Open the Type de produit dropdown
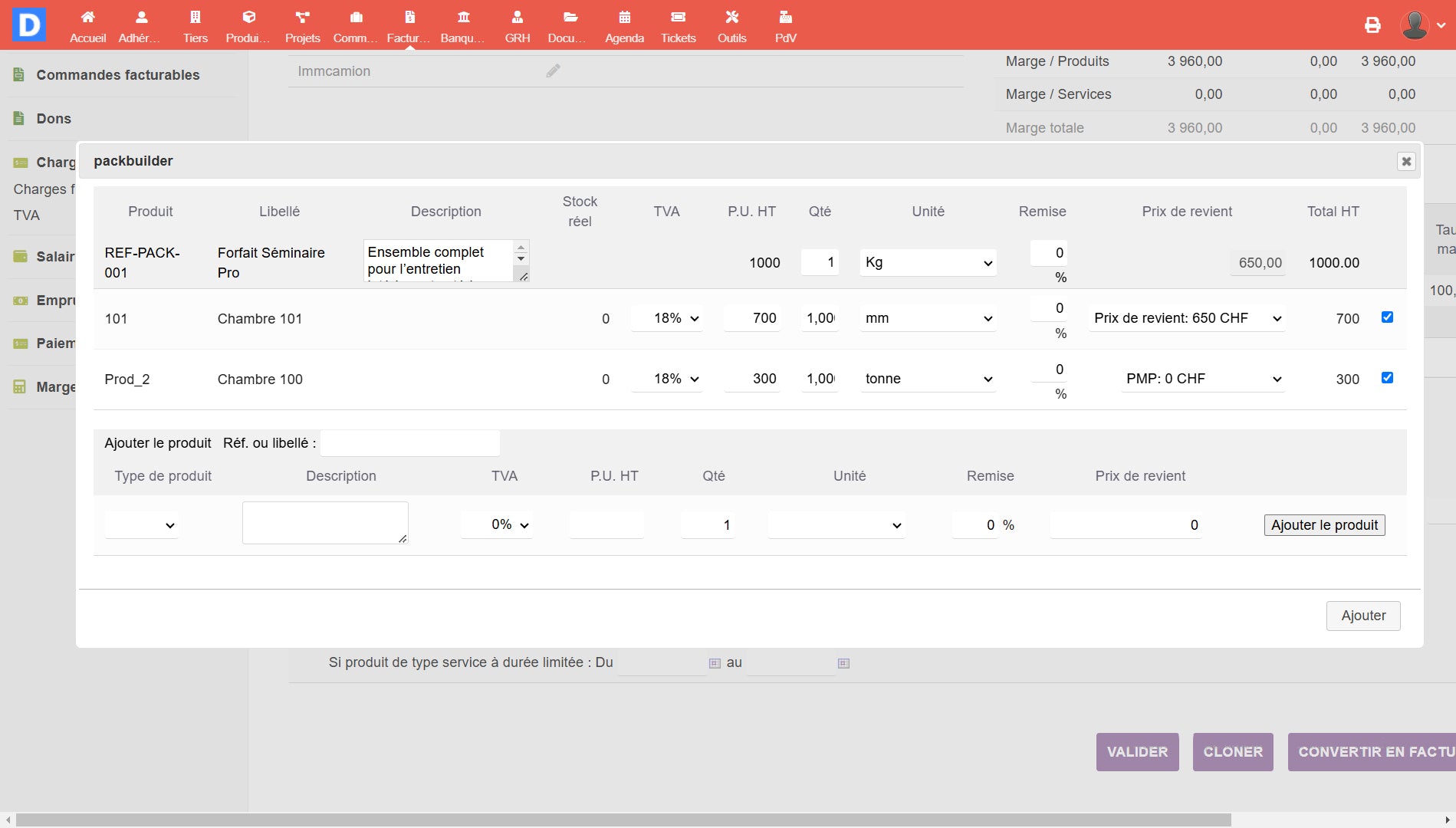The height and width of the screenshot is (828, 1456). [142, 525]
